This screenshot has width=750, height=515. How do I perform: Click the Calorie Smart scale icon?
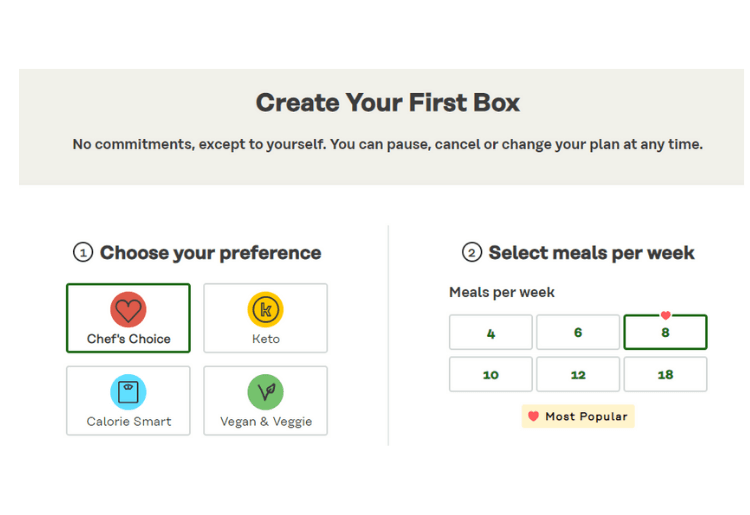[128, 392]
